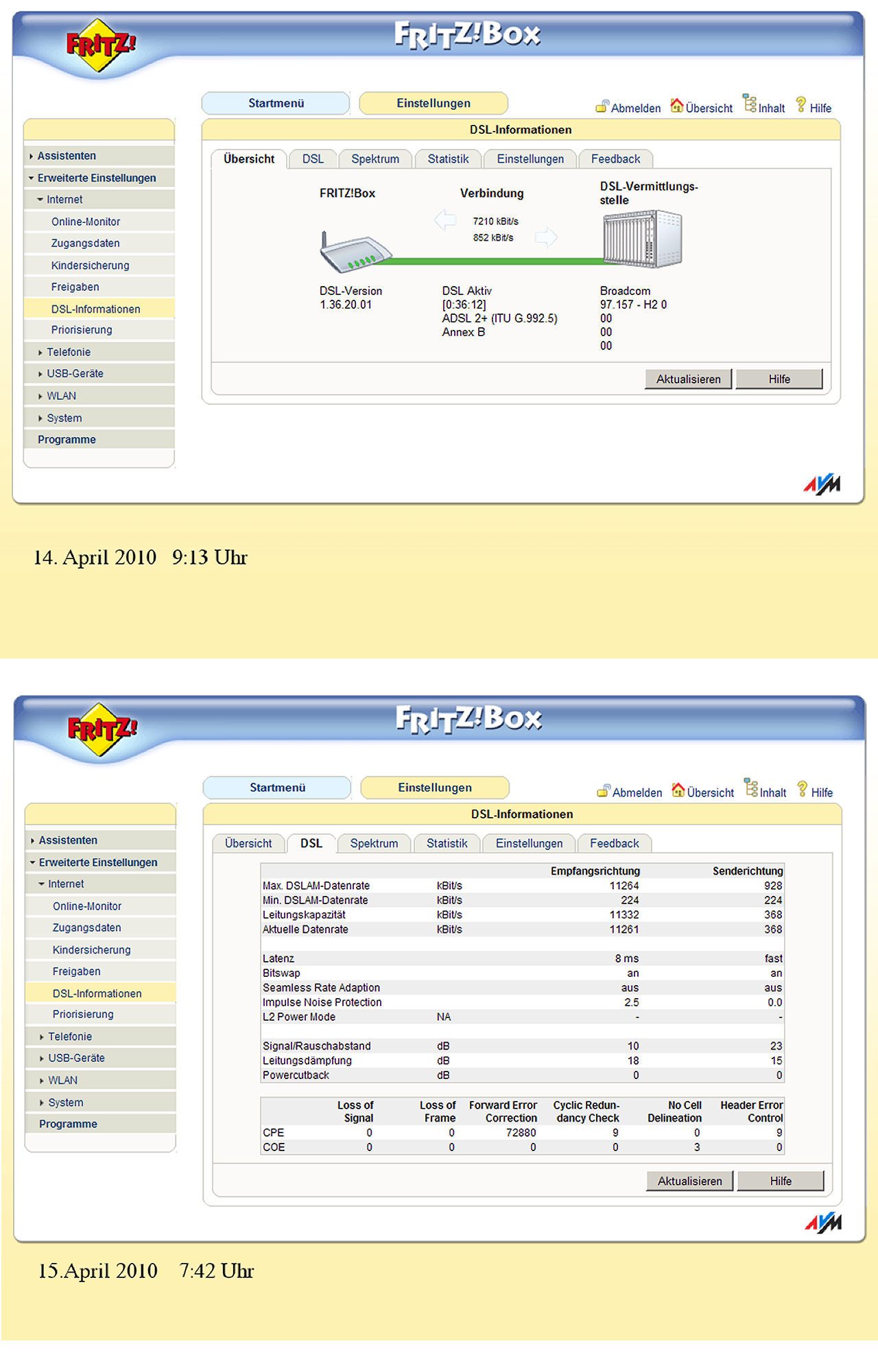Switch to the DSL tab in top panel
Screen dimensions: 878x1372
click(313, 159)
